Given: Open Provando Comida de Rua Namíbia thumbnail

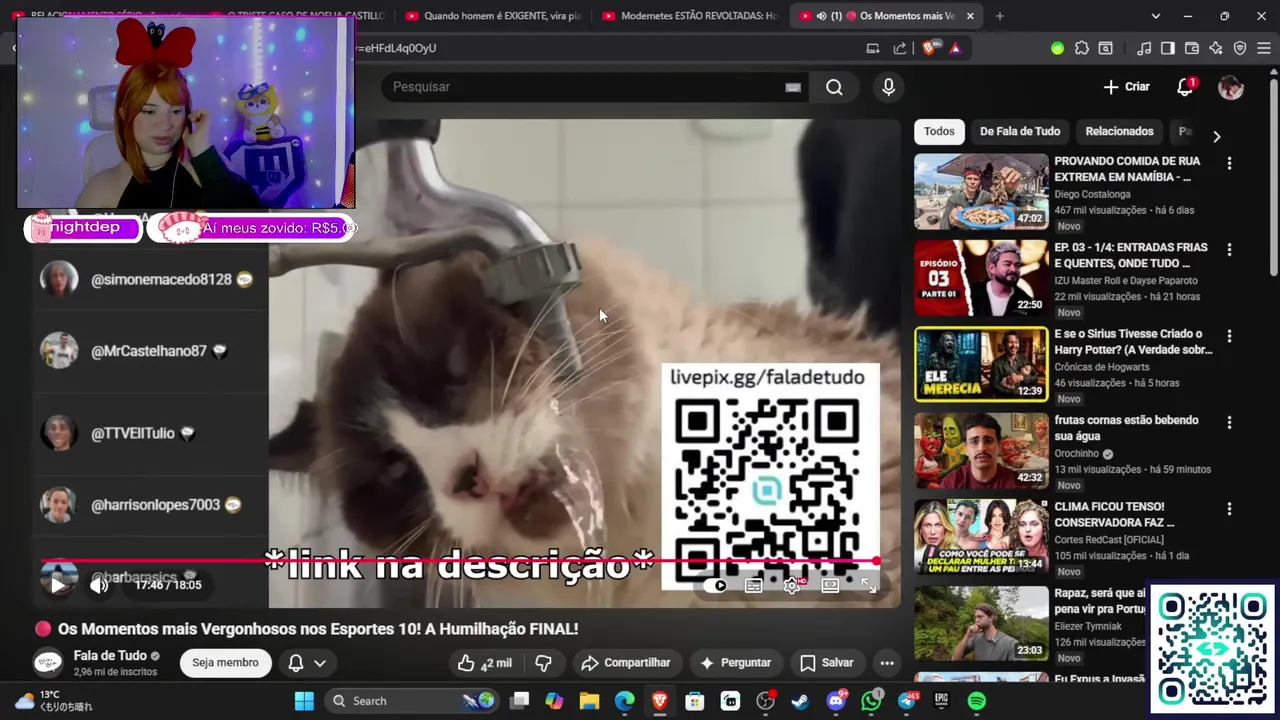Looking at the screenshot, I should coord(981,192).
